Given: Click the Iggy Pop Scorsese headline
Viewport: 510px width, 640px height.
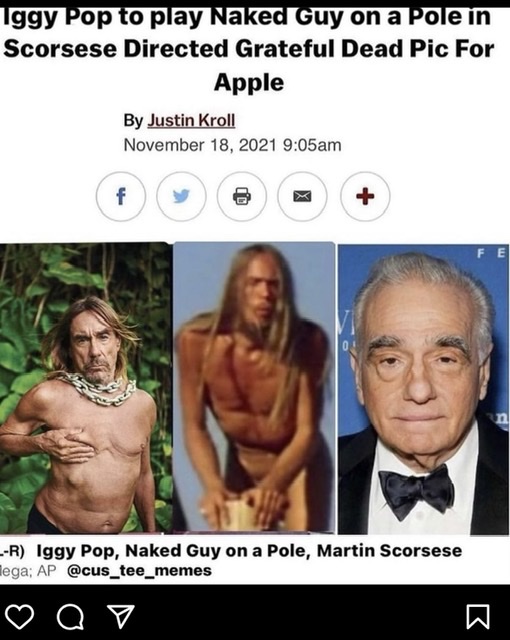Looking at the screenshot, I should coord(248,49).
